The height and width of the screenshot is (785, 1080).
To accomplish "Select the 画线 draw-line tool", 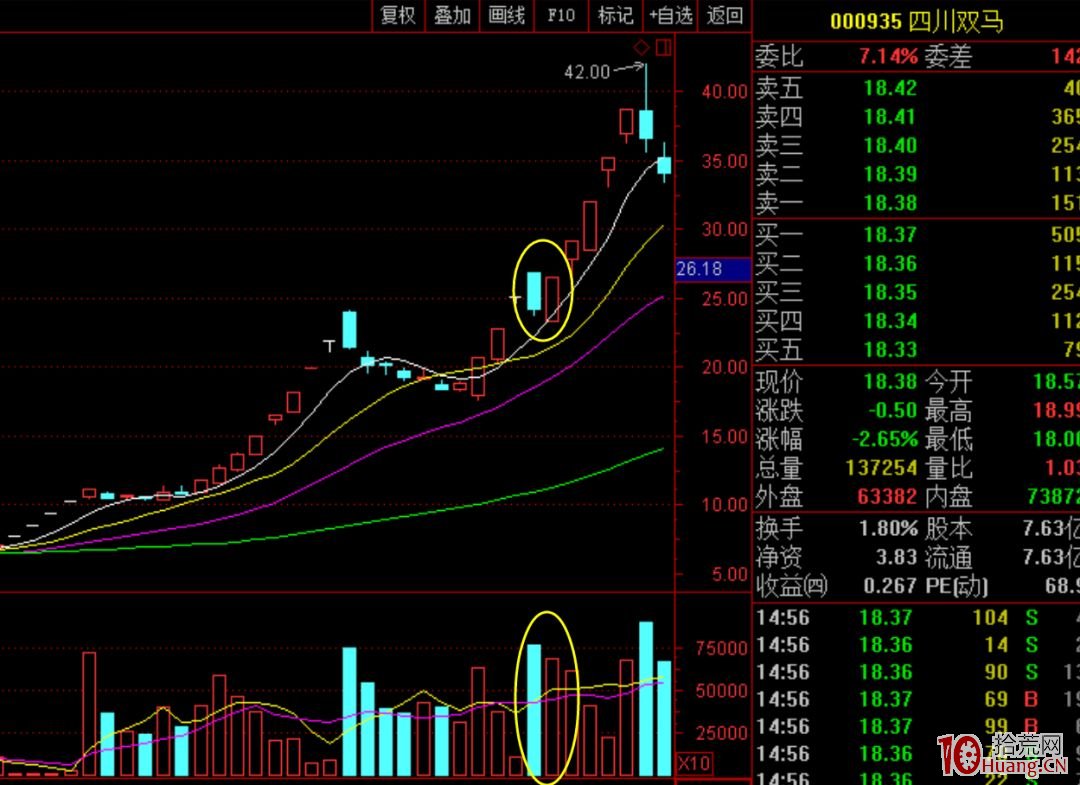I will [x=507, y=15].
